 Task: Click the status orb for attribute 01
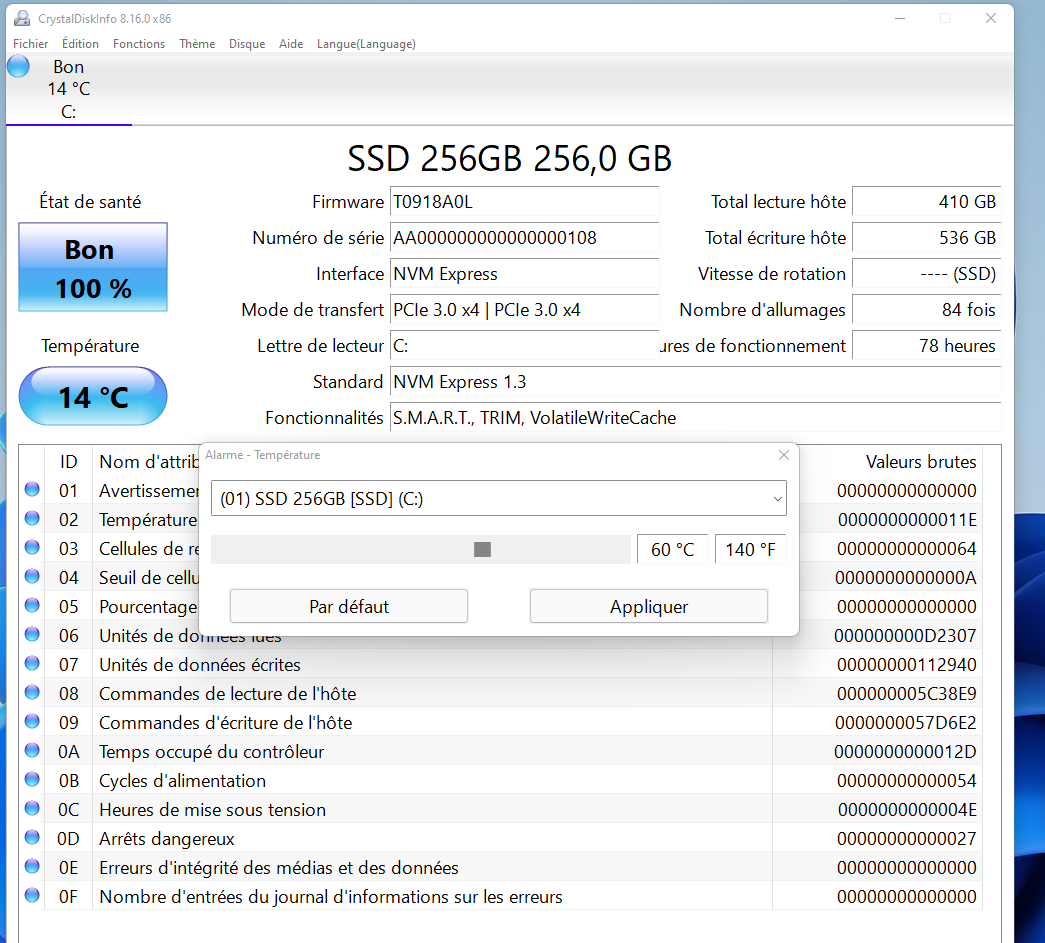coord(32,489)
